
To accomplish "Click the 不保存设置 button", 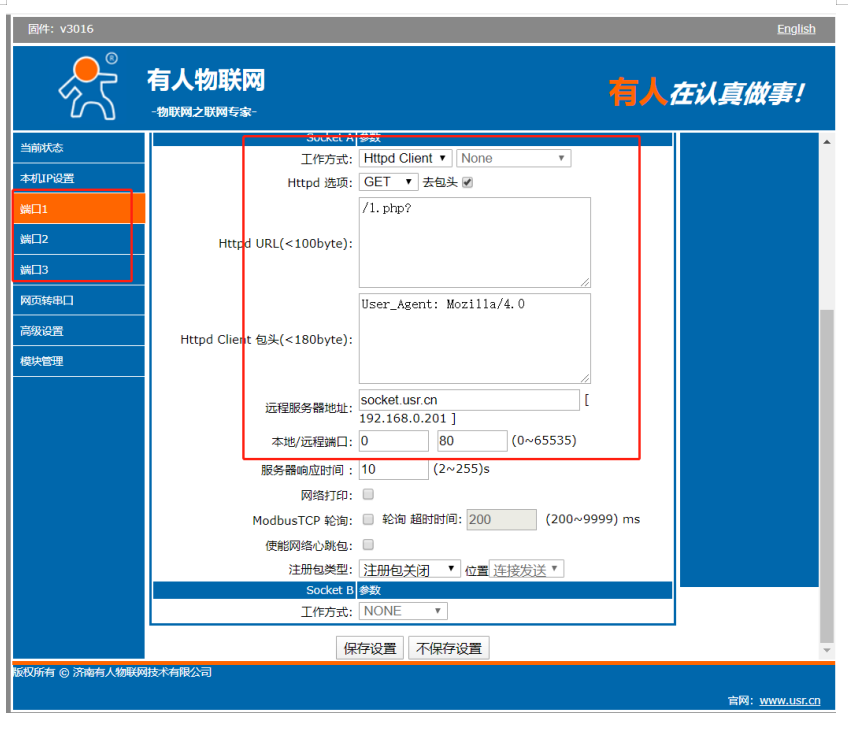I will 448,648.
